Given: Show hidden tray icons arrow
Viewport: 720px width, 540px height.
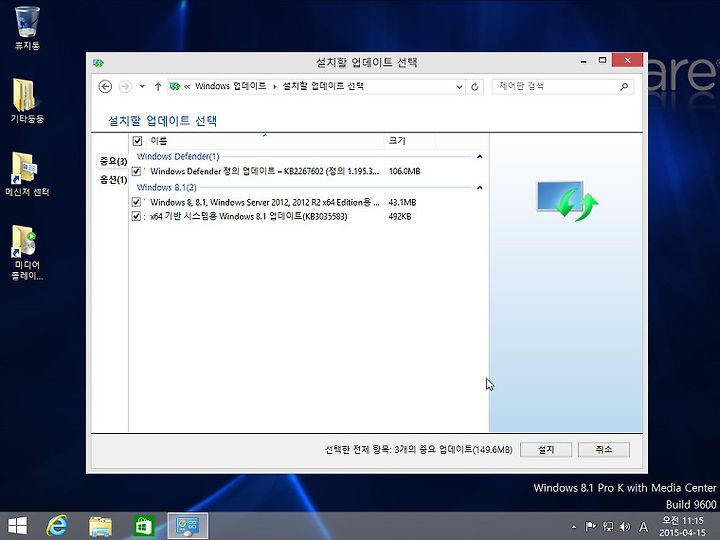Looking at the screenshot, I should (x=574, y=527).
